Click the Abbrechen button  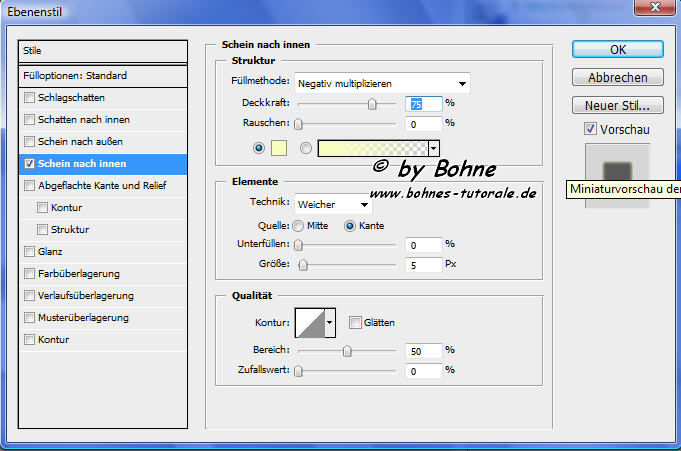click(x=618, y=77)
